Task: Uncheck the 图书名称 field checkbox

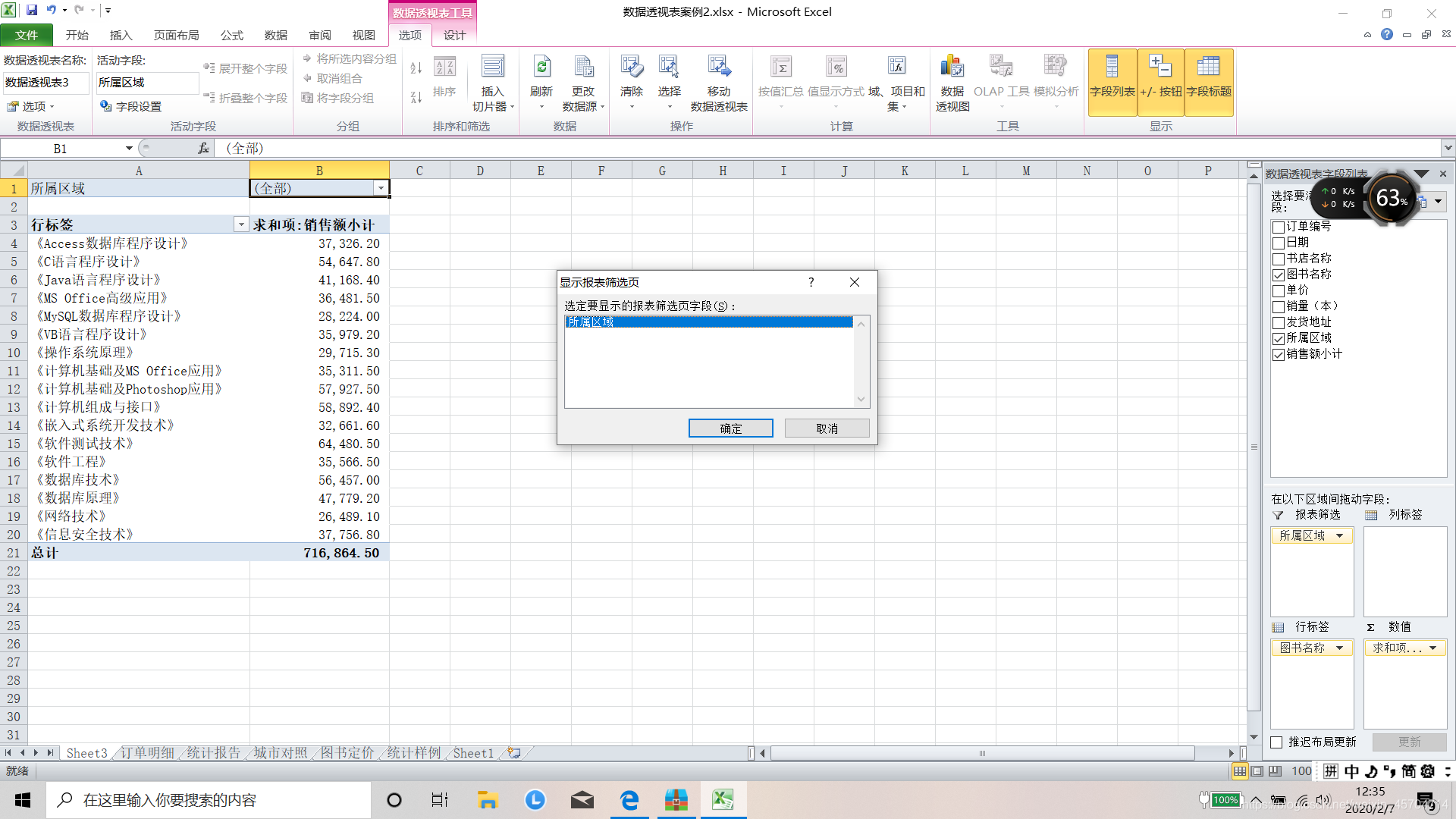Action: click(1279, 275)
